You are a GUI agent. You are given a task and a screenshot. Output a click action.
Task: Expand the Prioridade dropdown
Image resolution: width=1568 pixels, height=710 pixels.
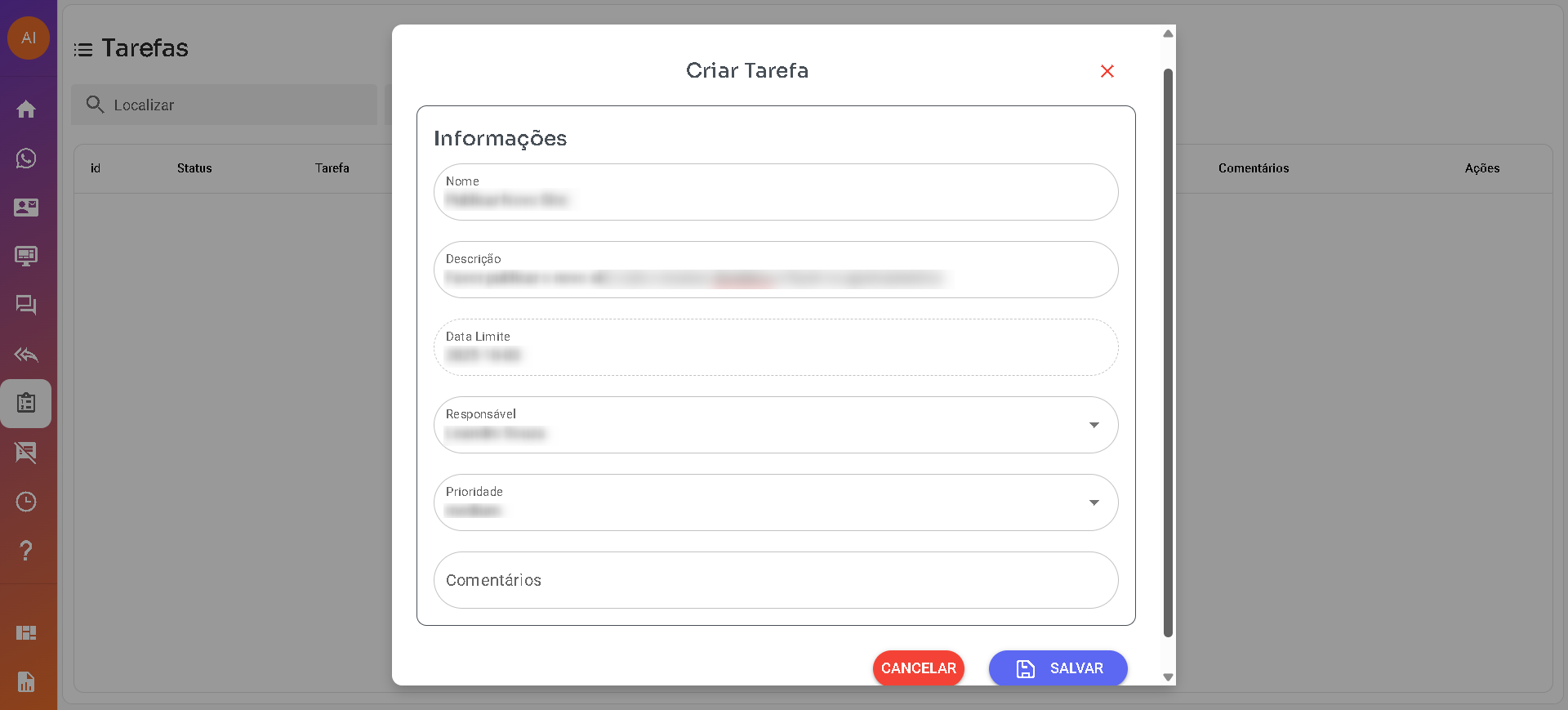(1094, 502)
